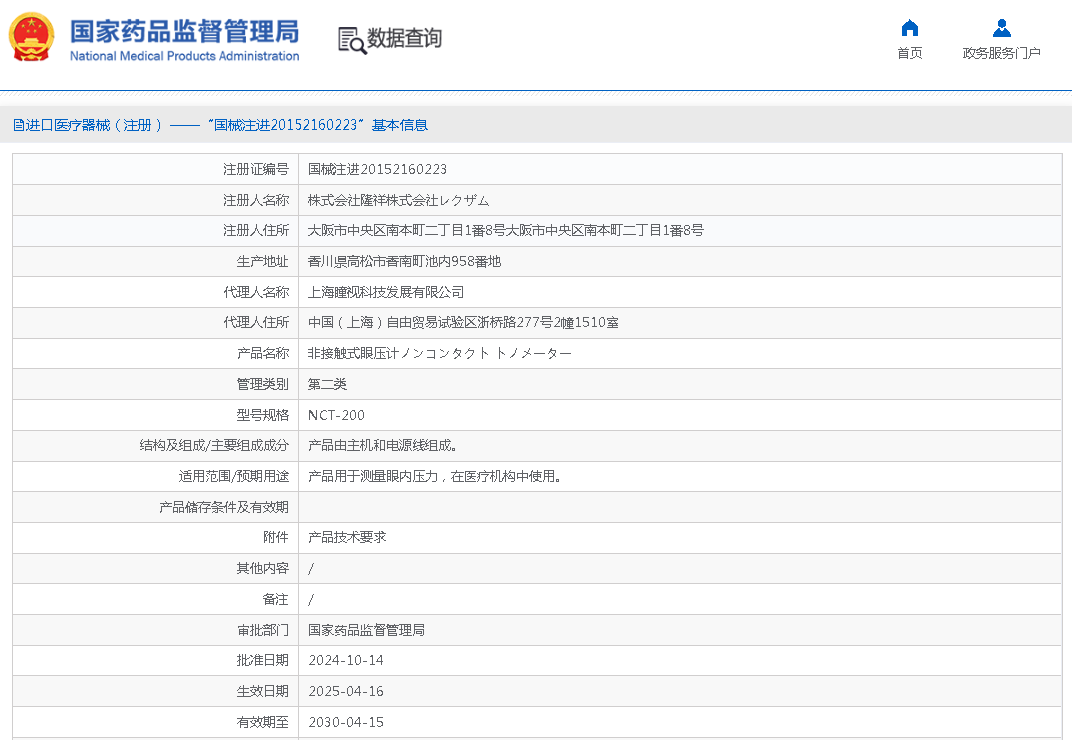Click the 注册证编号 label cell
Screen dimensions: 1072x740
(x=256, y=170)
